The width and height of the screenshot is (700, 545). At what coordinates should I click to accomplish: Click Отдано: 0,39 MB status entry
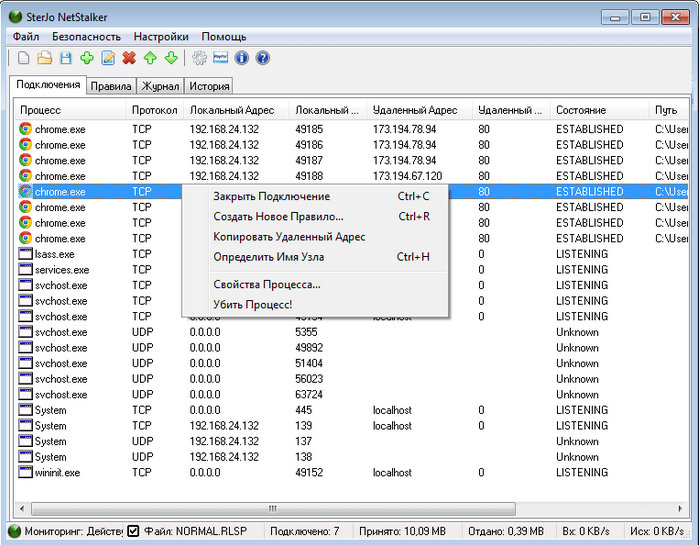(506, 531)
